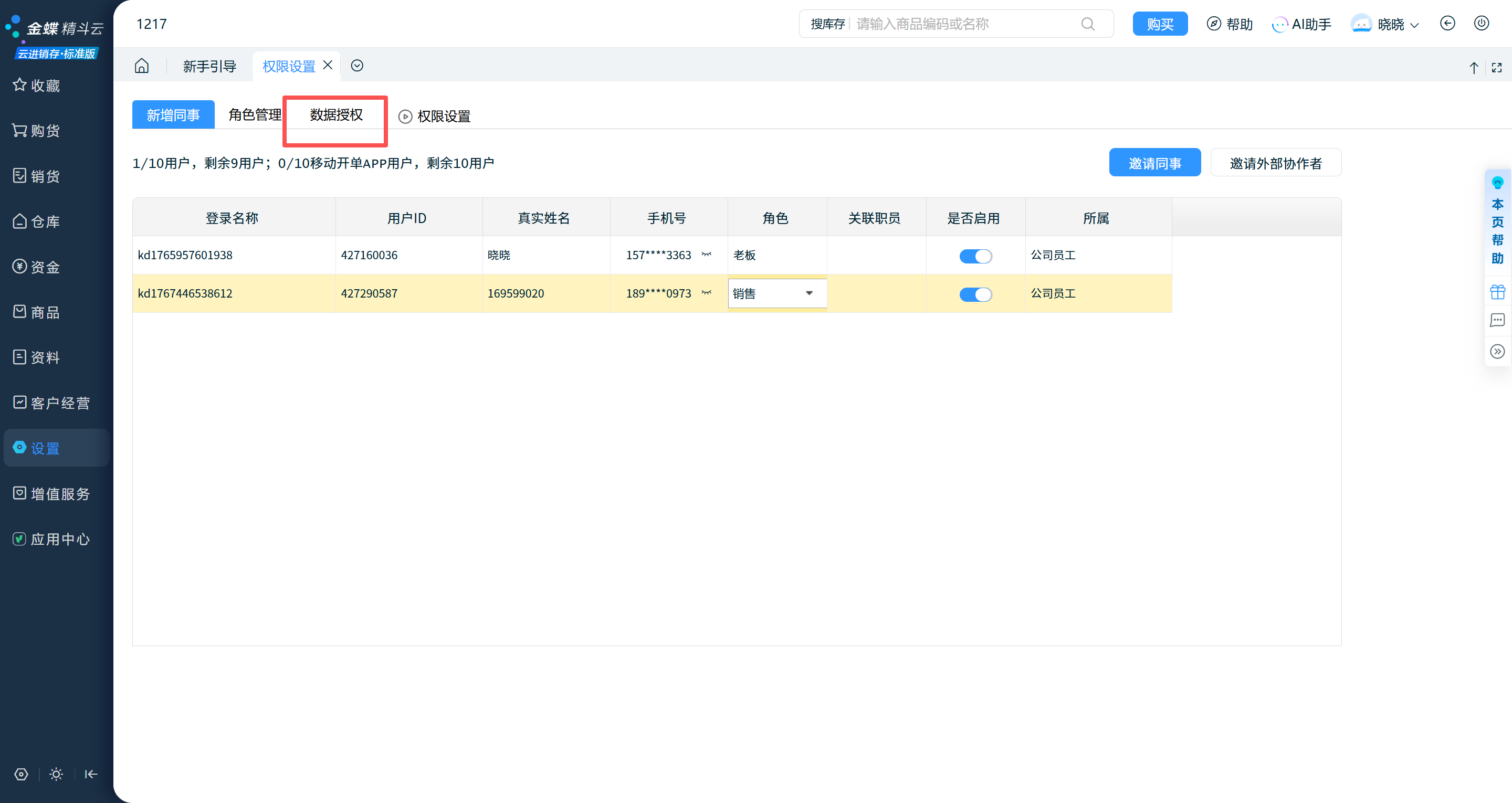Toggle 是否启用 switch for user 169599020
This screenshot has height=803, width=1512.
pos(975,294)
